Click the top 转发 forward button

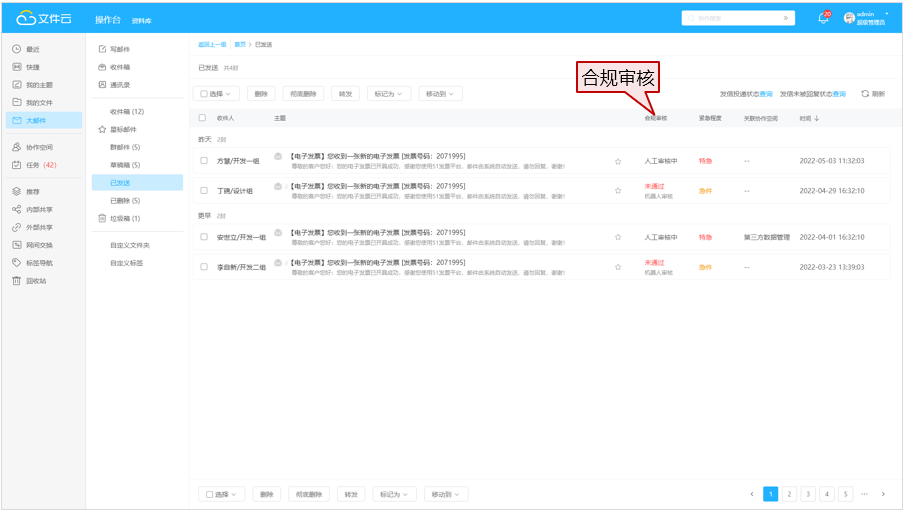coord(345,93)
